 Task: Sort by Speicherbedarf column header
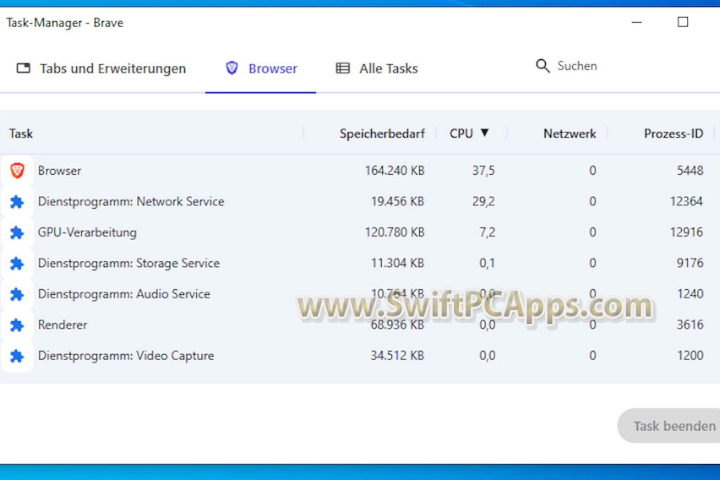coord(382,134)
